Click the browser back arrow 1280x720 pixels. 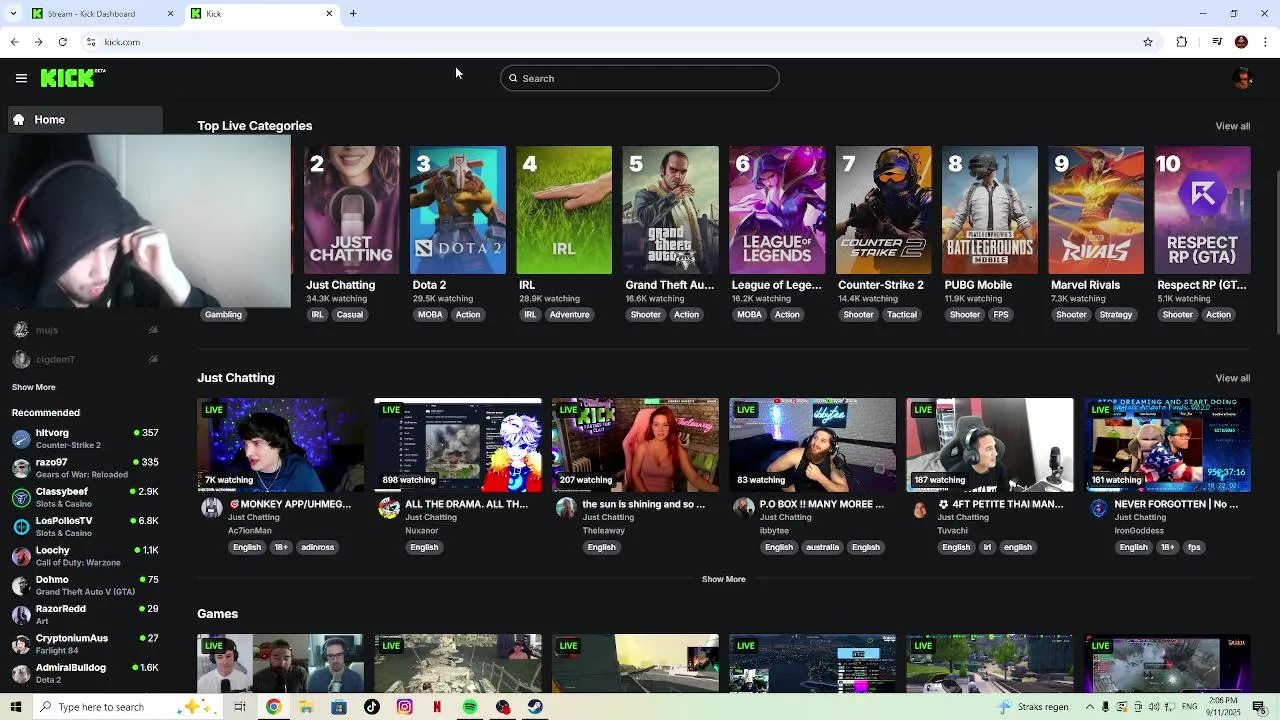14,42
